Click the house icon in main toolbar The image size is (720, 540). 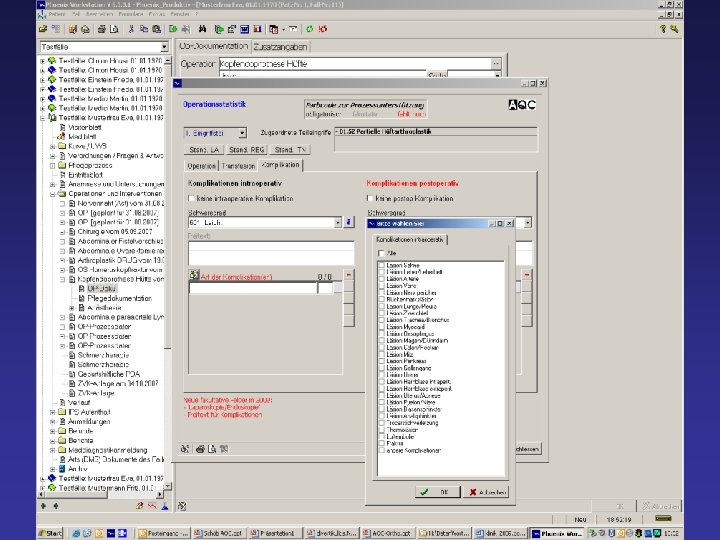85,29
